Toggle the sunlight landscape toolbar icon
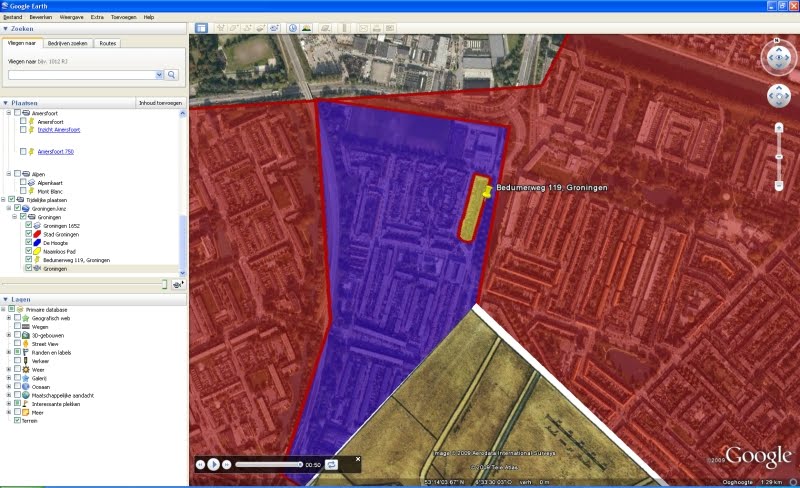 point(306,28)
